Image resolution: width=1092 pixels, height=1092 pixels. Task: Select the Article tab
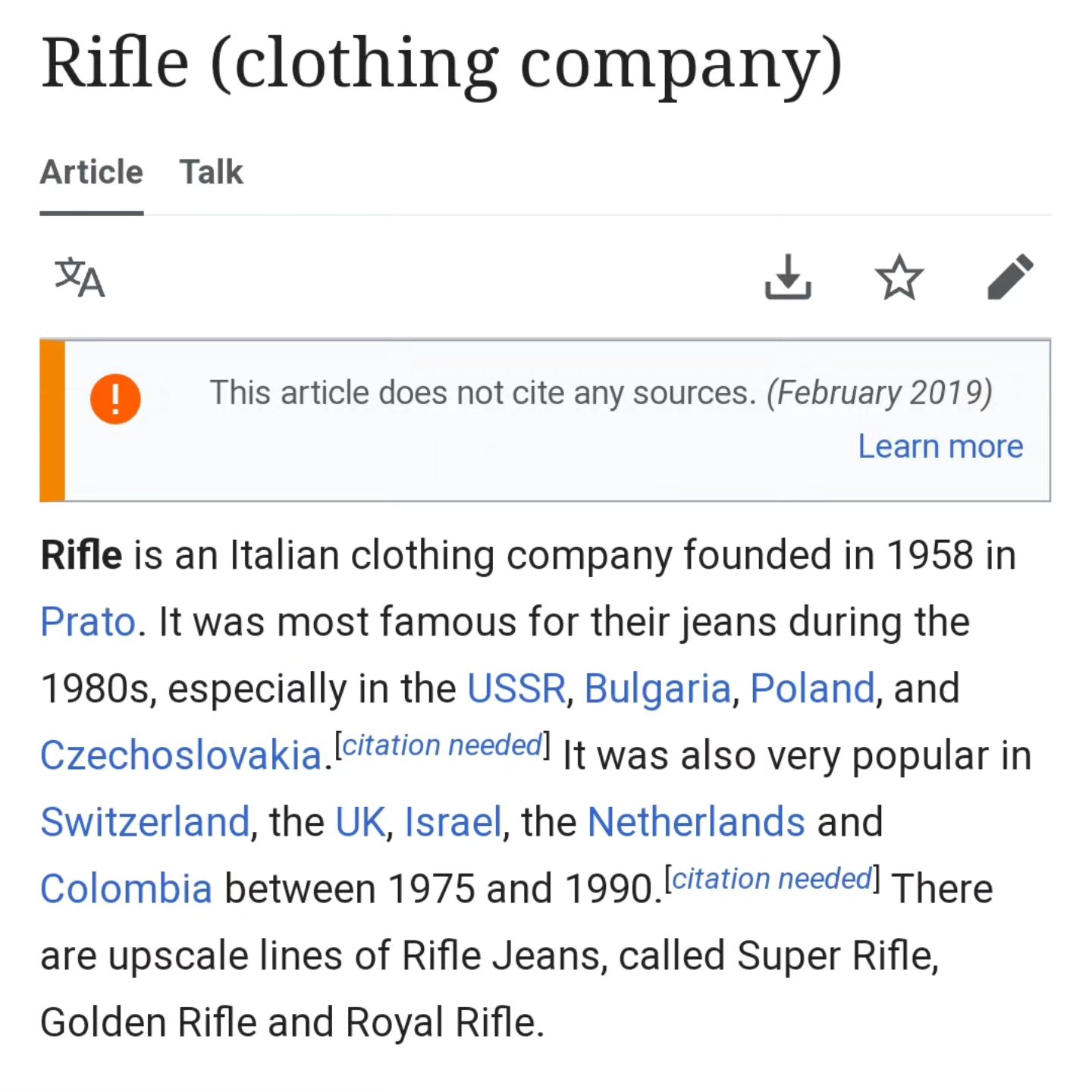92,172
